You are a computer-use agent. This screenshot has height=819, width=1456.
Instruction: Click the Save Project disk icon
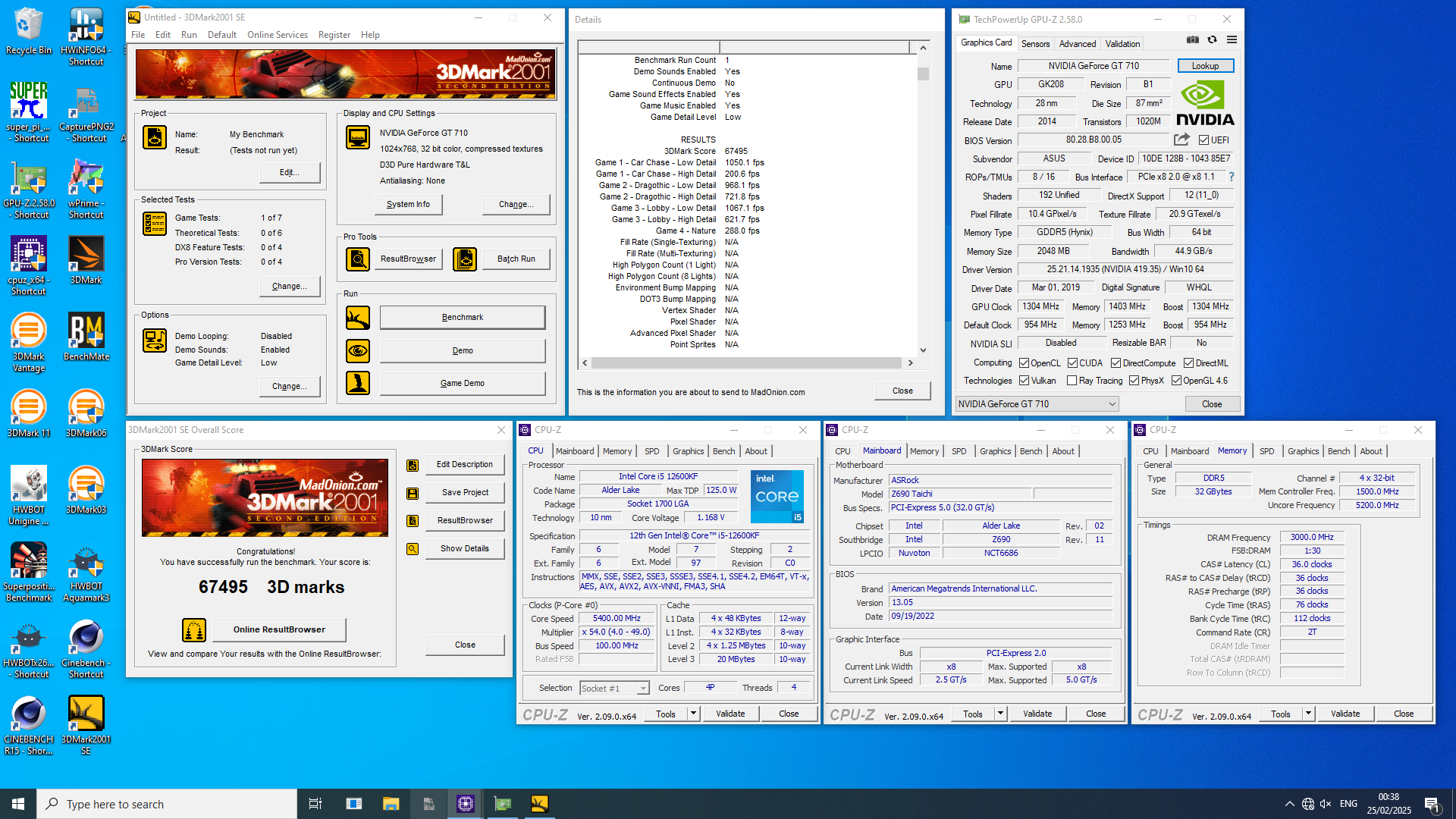[x=413, y=493]
